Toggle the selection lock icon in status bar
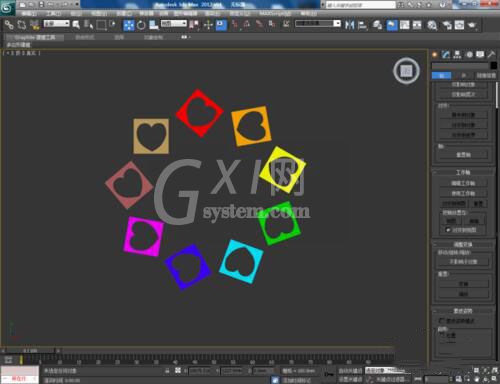500x384 pixels. click(x=167, y=370)
